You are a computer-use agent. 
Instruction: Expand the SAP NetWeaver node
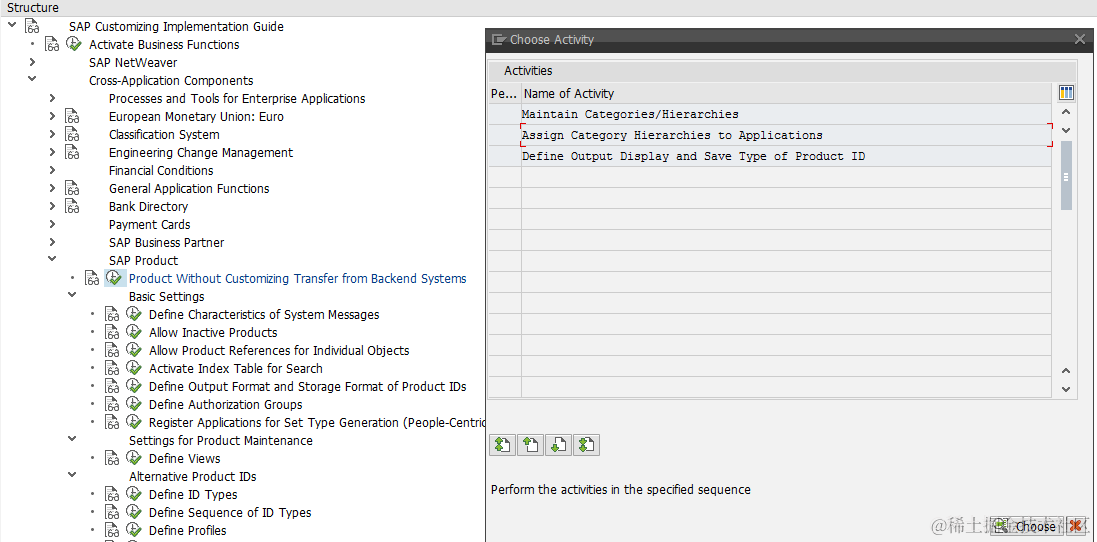click(32, 62)
